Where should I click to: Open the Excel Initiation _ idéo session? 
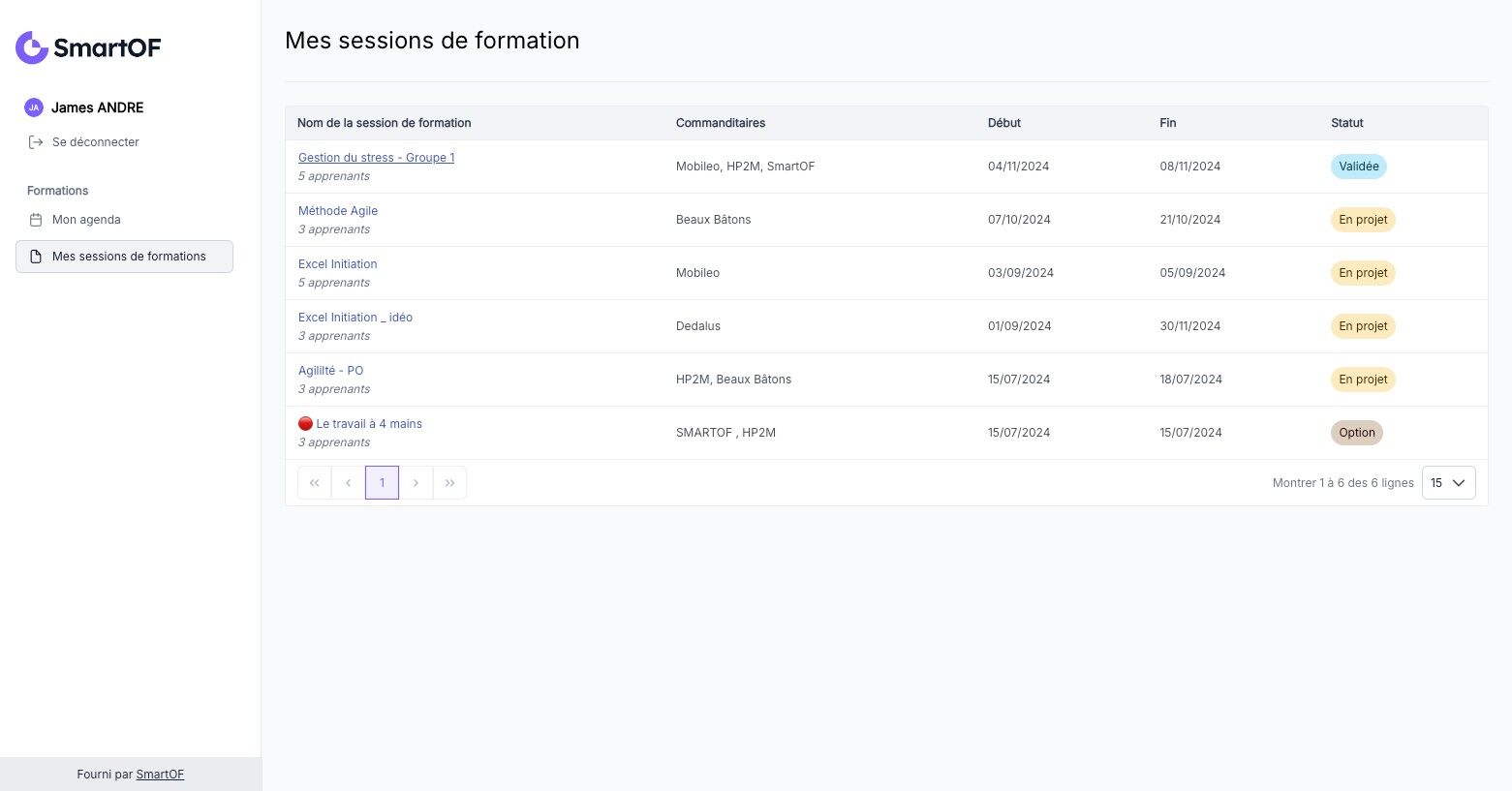click(355, 318)
